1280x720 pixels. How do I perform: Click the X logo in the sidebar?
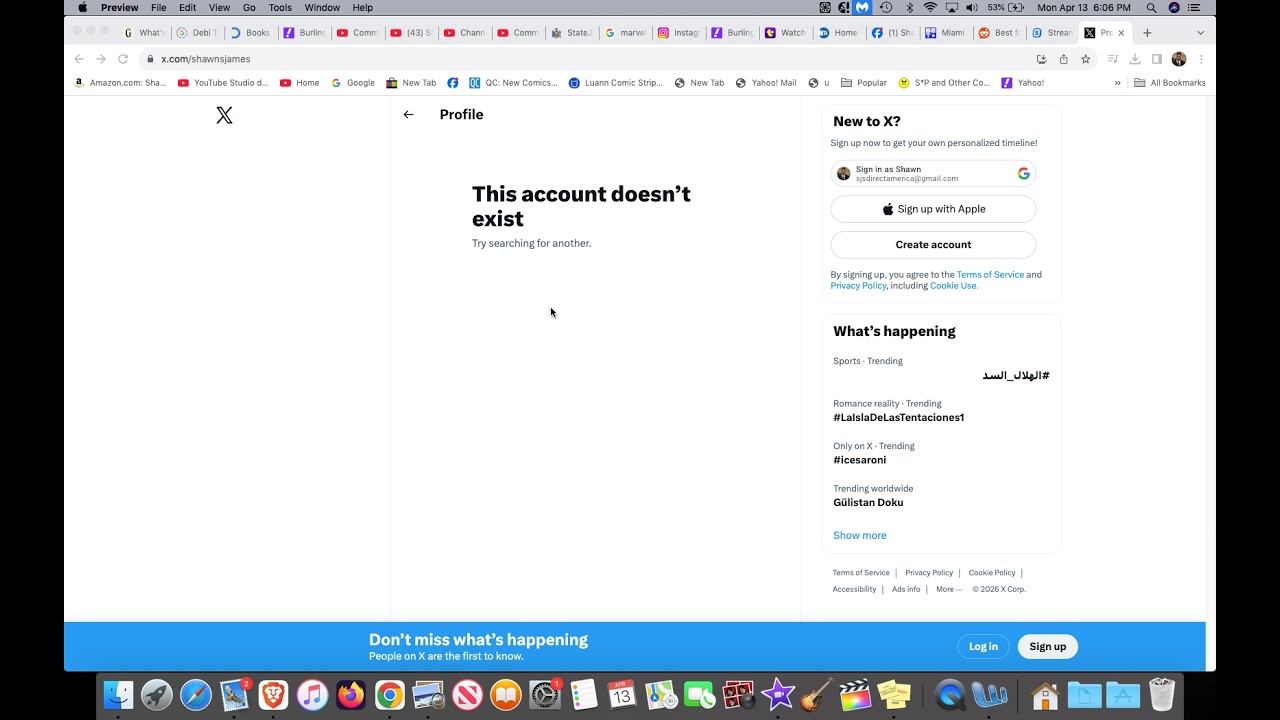tap(224, 116)
